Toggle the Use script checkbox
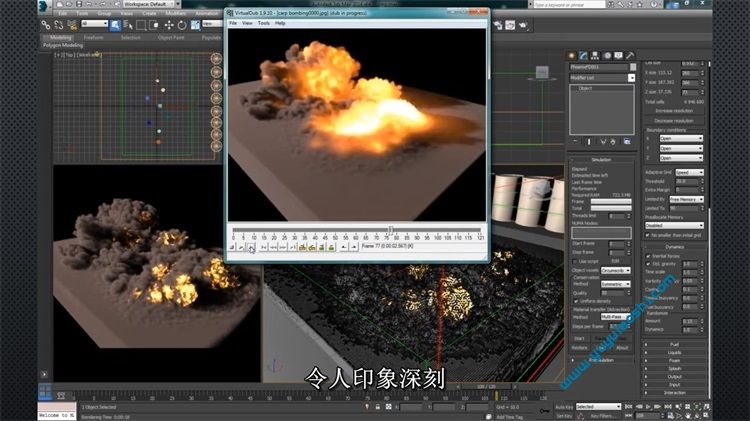Image resolution: width=750 pixels, height=421 pixels. (x=574, y=262)
